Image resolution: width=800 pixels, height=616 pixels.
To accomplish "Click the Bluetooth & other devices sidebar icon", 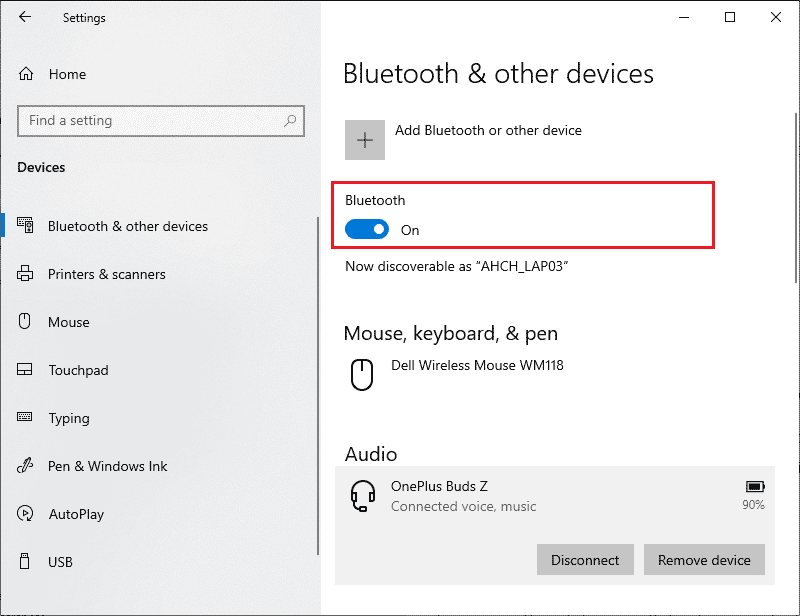I will click(26, 225).
